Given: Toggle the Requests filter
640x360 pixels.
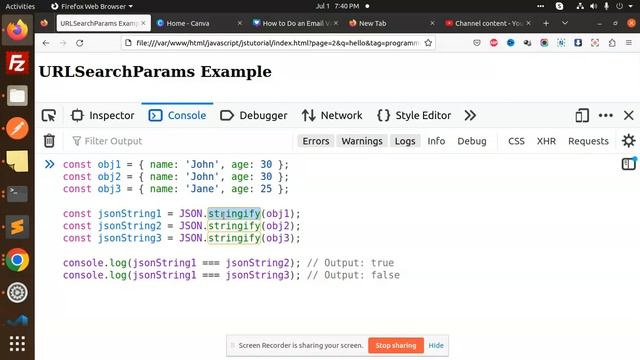Looking at the screenshot, I should [588, 141].
